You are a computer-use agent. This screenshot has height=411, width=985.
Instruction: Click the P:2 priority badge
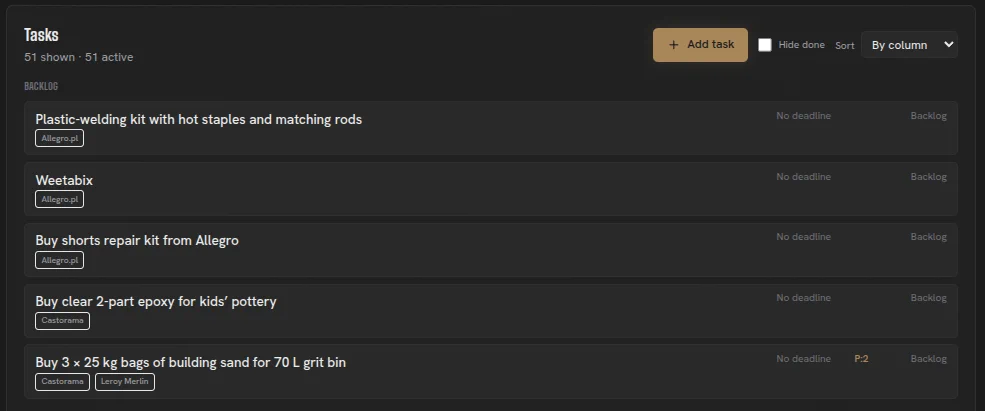(x=861, y=359)
